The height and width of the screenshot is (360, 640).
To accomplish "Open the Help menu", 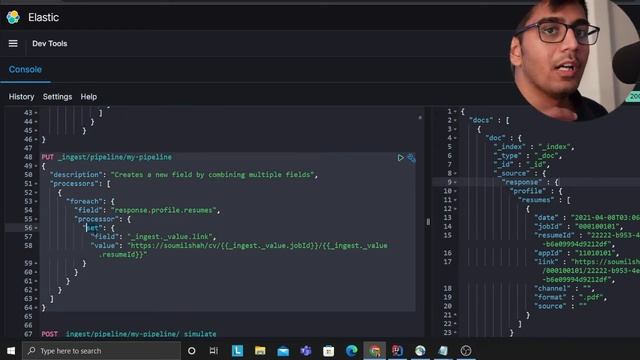I will tap(89, 97).
